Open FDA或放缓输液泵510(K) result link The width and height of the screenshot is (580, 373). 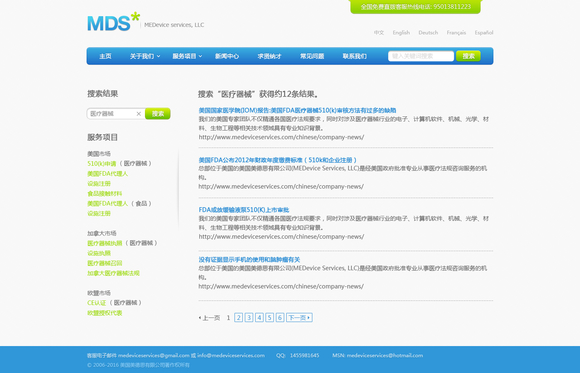click(x=244, y=210)
